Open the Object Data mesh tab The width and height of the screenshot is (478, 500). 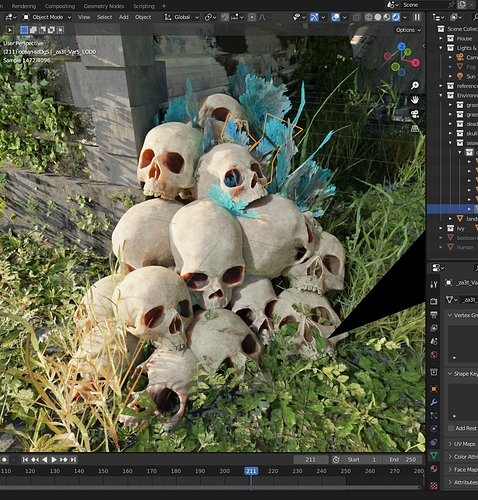tap(434, 455)
